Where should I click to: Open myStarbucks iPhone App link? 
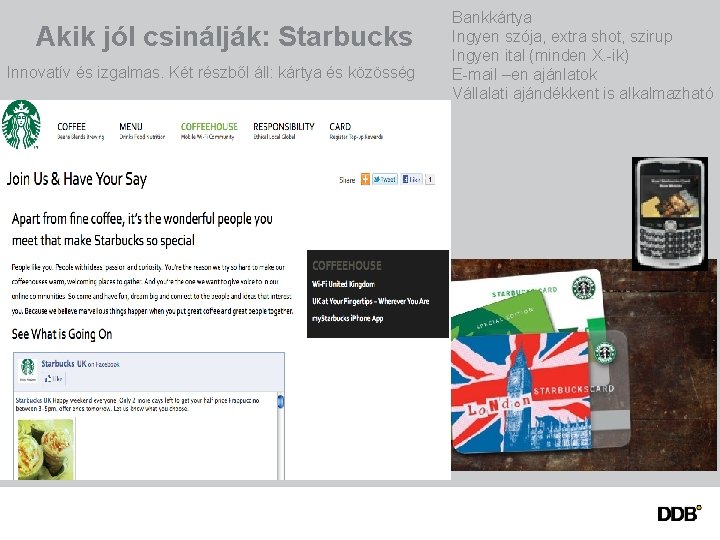coord(348,318)
